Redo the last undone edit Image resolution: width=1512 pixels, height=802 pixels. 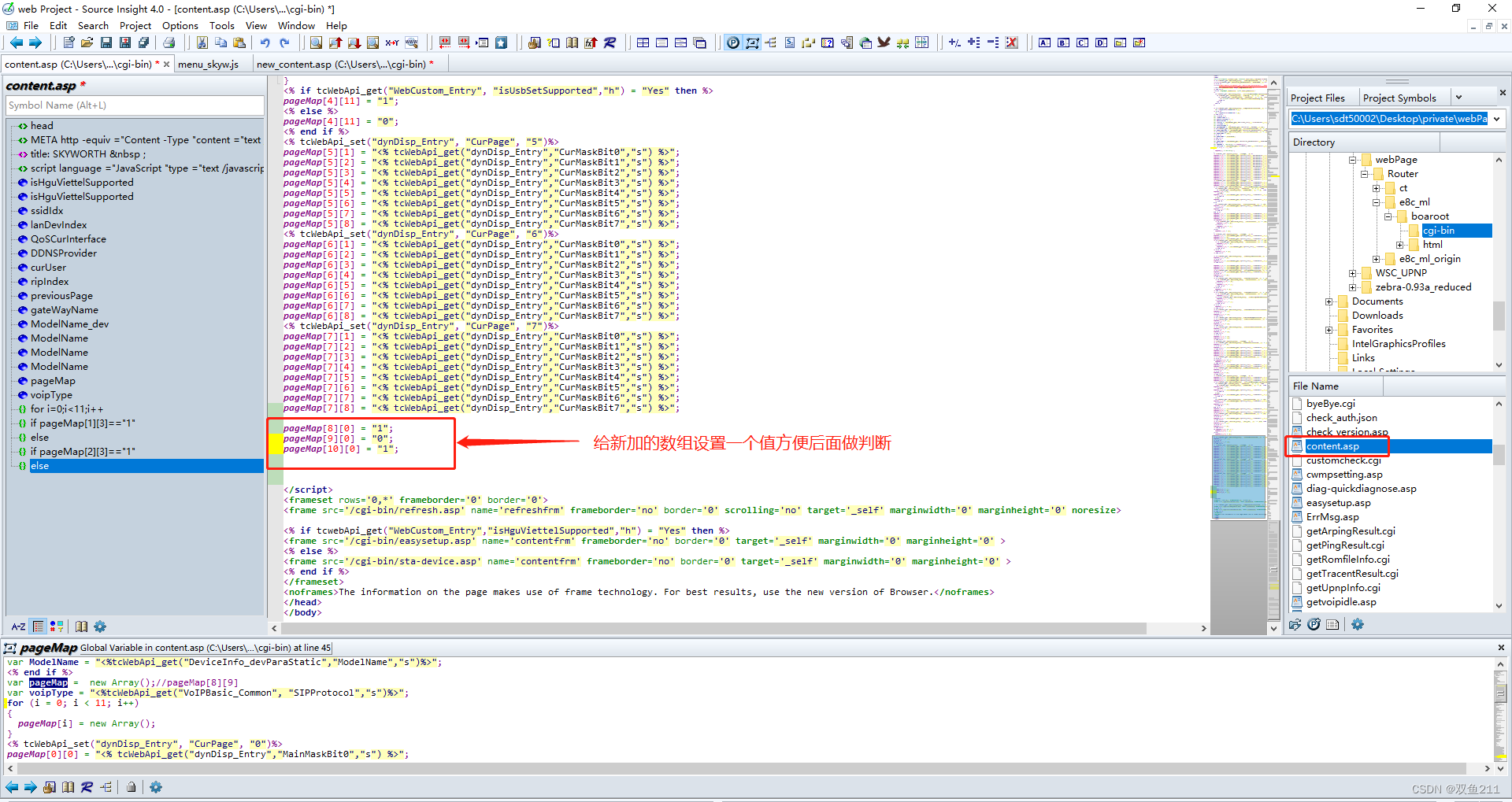pos(284,43)
